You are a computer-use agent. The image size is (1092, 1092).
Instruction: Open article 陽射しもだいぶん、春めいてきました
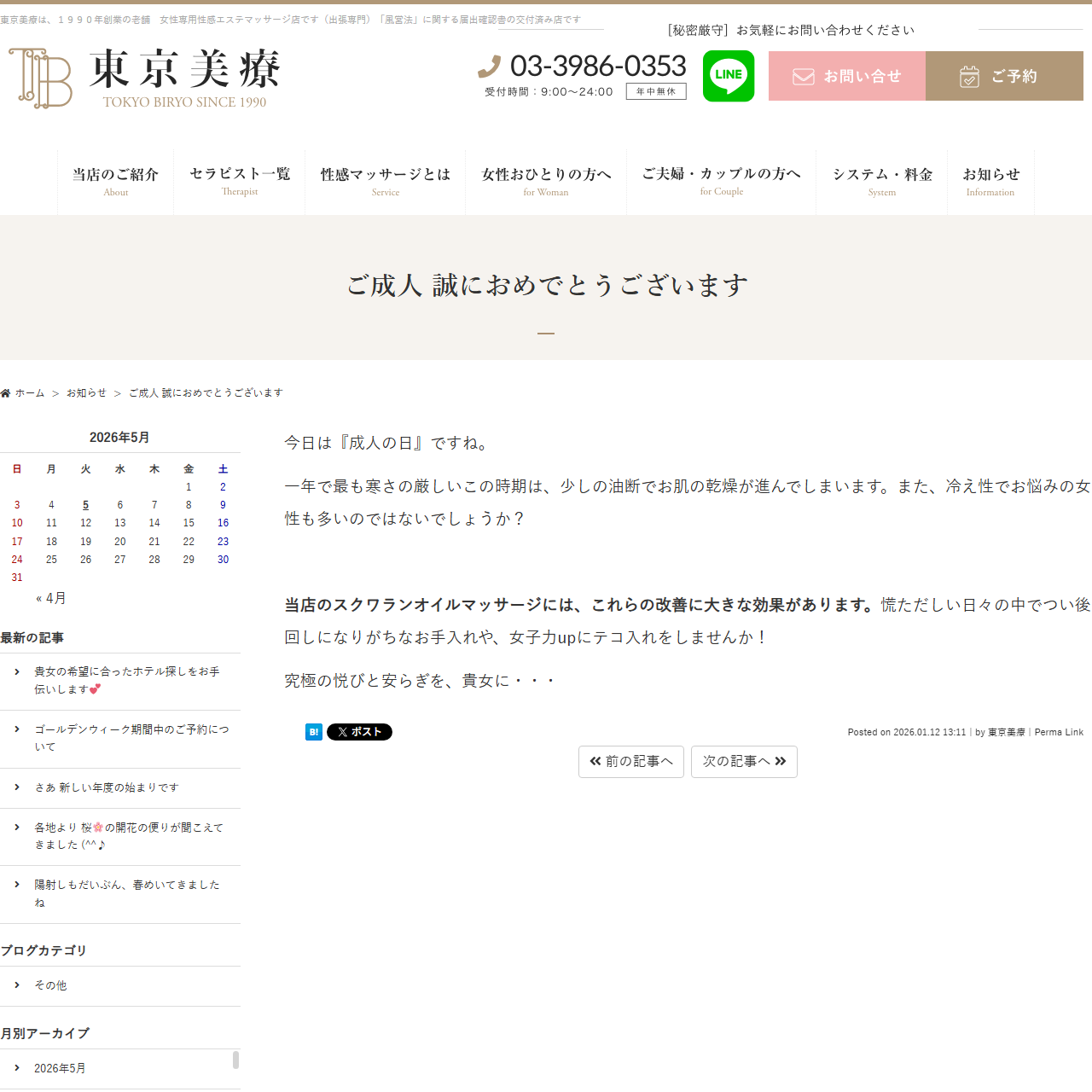point(127,893)
